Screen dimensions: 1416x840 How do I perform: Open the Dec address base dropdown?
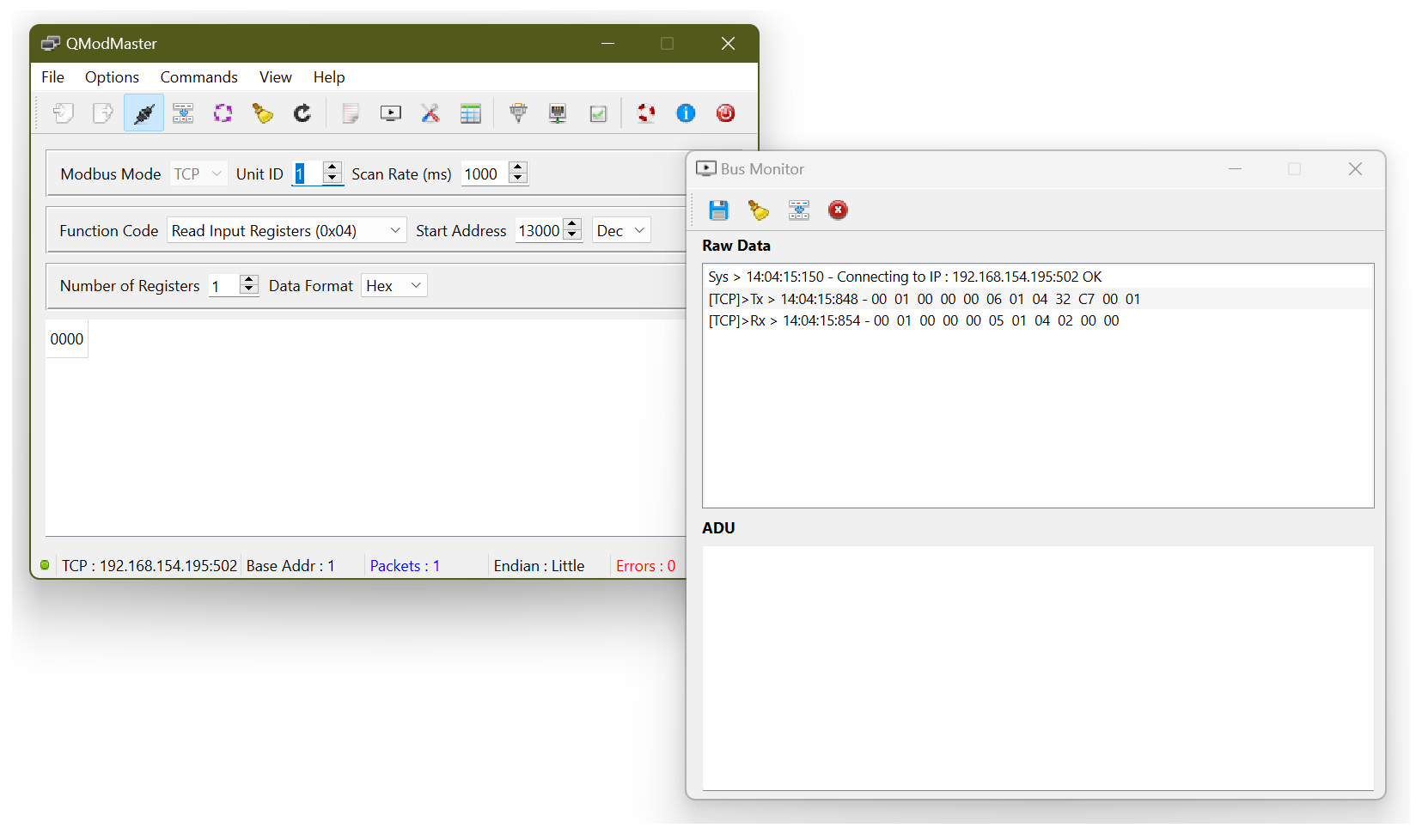[x=621, y=231]
